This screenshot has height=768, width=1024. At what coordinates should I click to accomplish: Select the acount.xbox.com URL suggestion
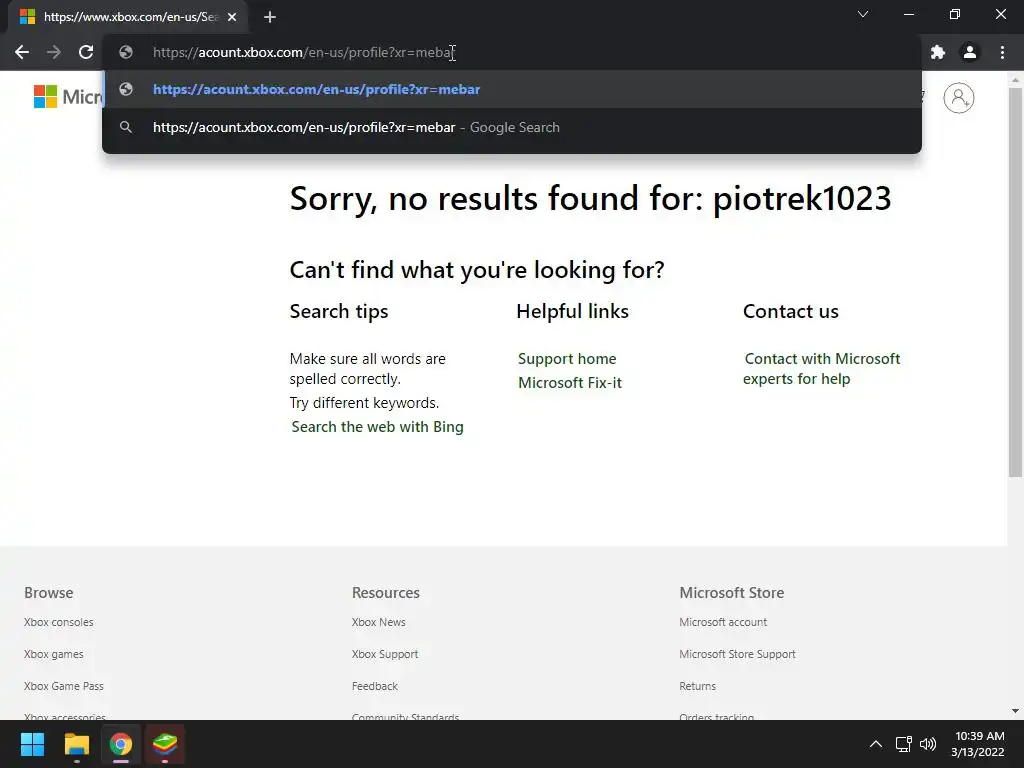pyautogui.click(x=512, y=89)
